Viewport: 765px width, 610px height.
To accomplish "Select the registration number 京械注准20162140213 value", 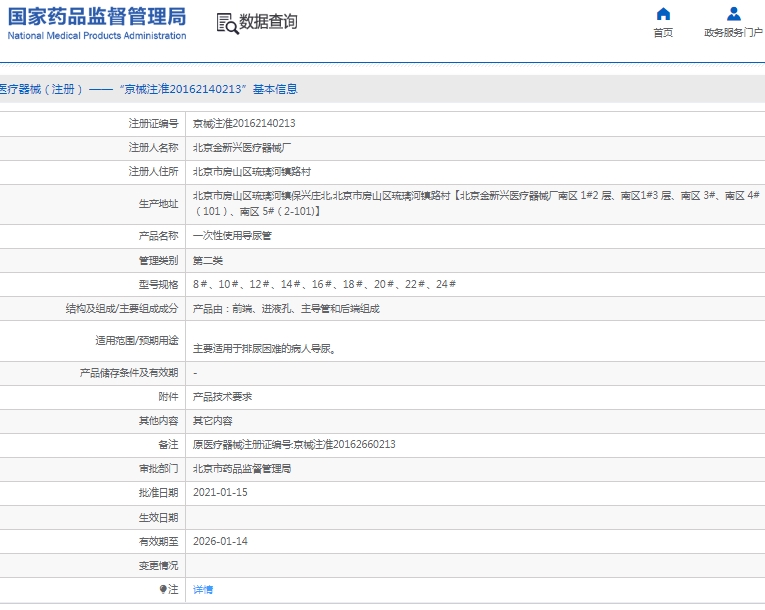I will pyautogui.click(x=244, y=123).
